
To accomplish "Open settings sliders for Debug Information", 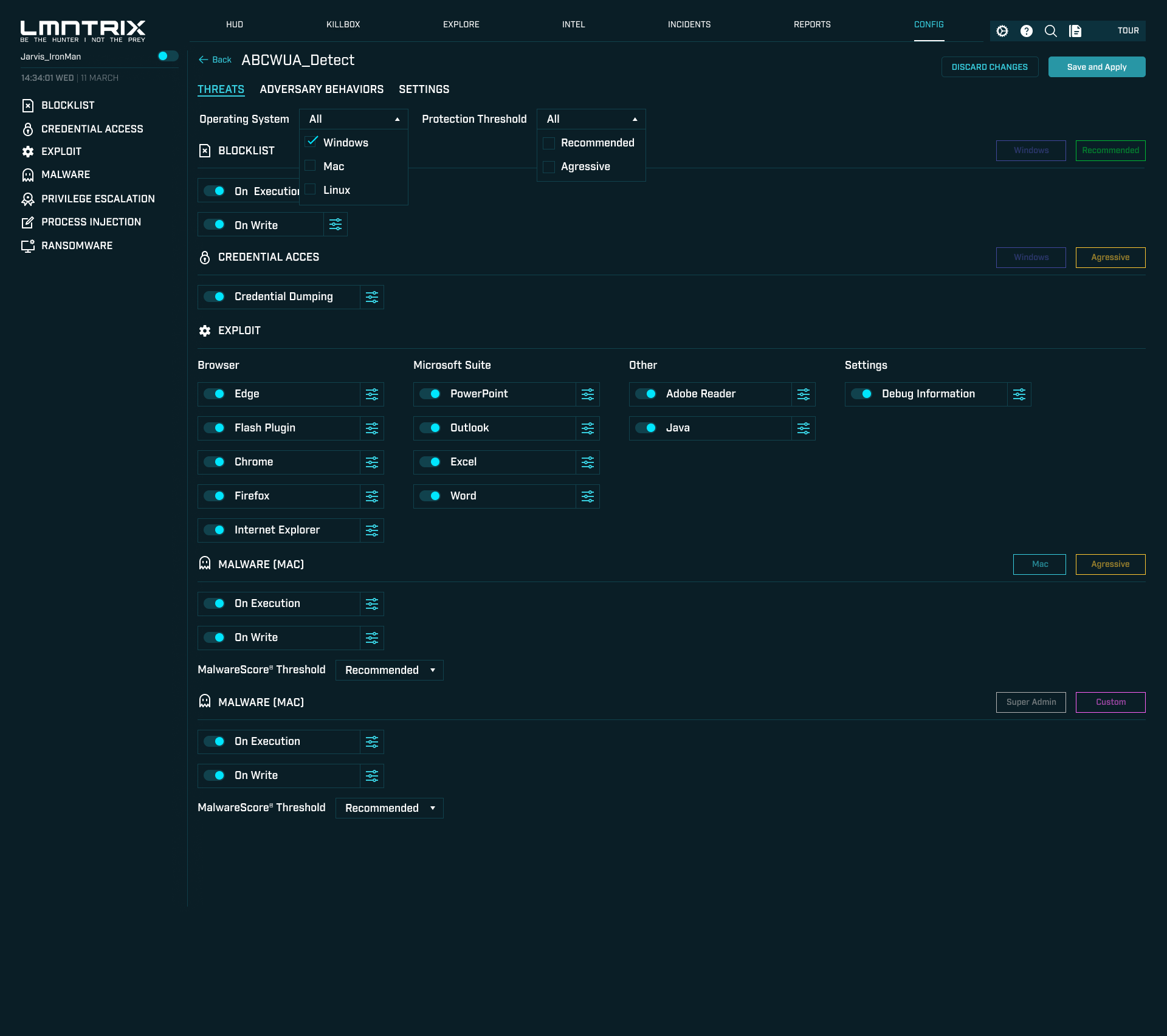I will [x=1019, y=394].
